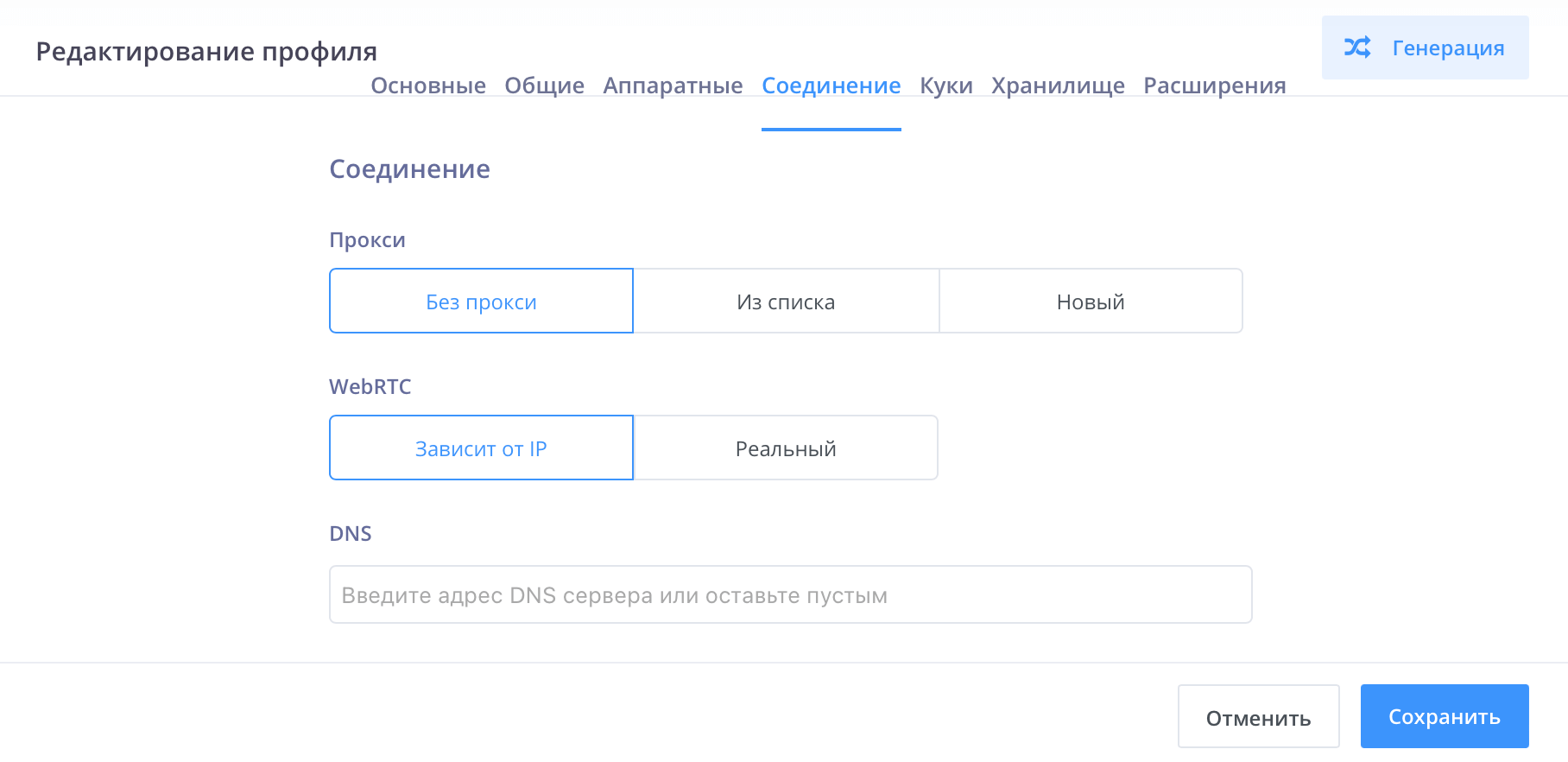
Task: Set WebRTC to Реальный
Action: click(786, 448)
